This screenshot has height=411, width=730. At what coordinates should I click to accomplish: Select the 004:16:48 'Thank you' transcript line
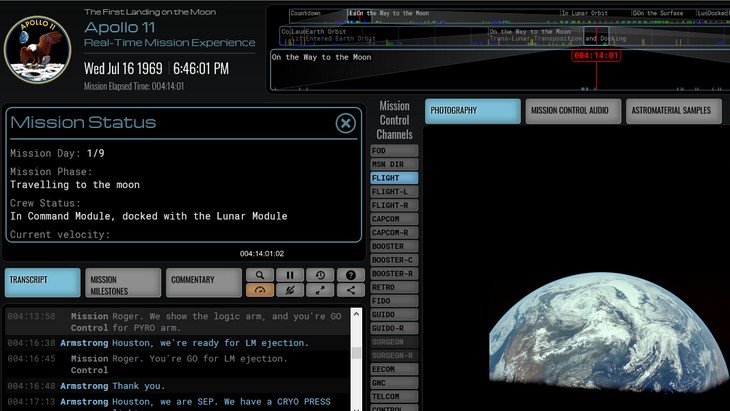point(177,386)
